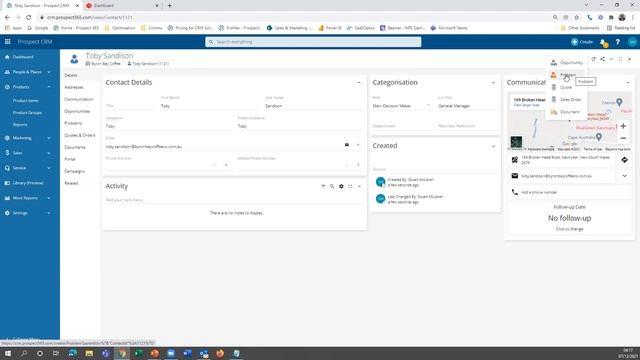Click the Create plus button

(582, 42)
